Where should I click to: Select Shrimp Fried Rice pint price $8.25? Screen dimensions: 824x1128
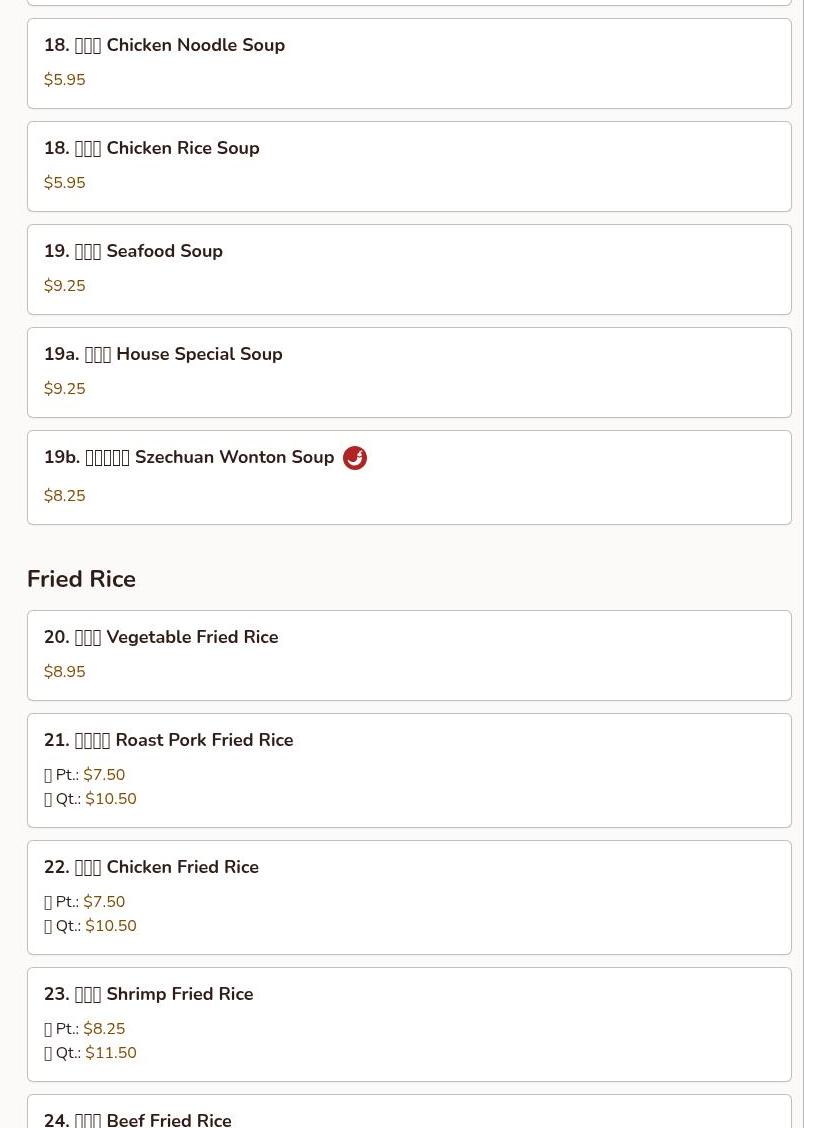pos(104,1029)
